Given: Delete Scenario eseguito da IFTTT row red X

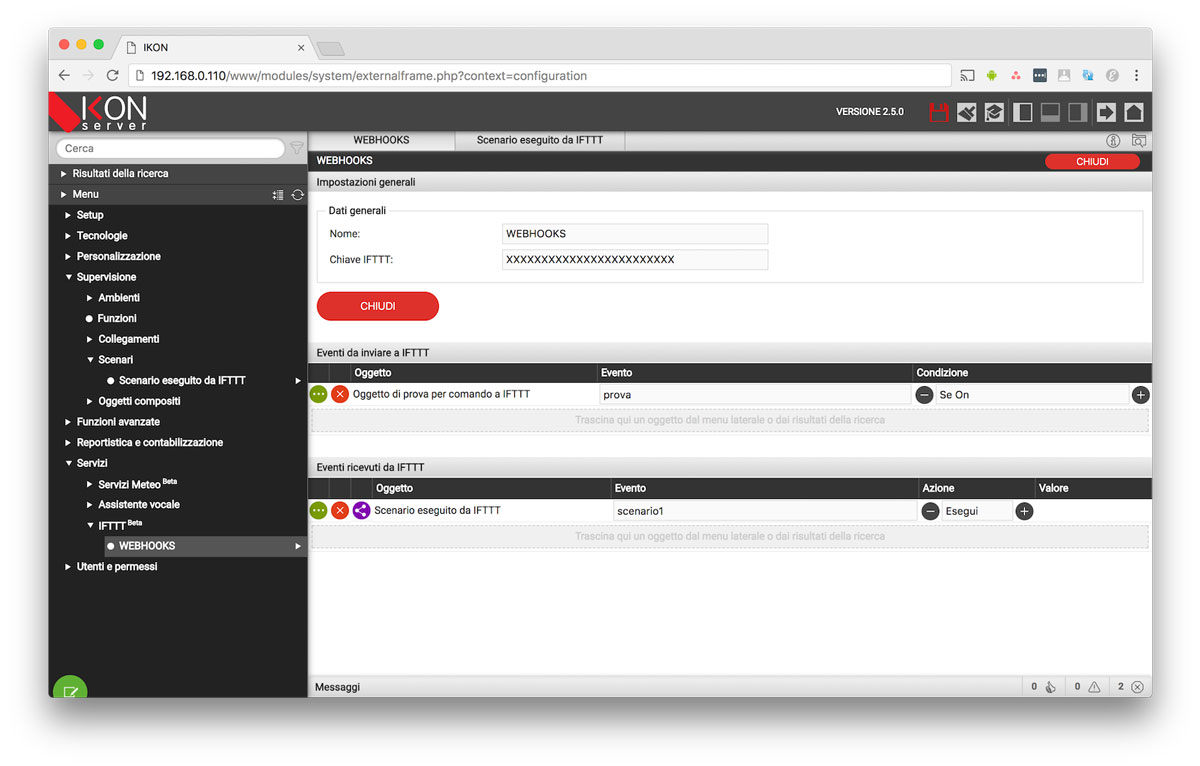Looking at the screenshot, I should tap(340, 511).
